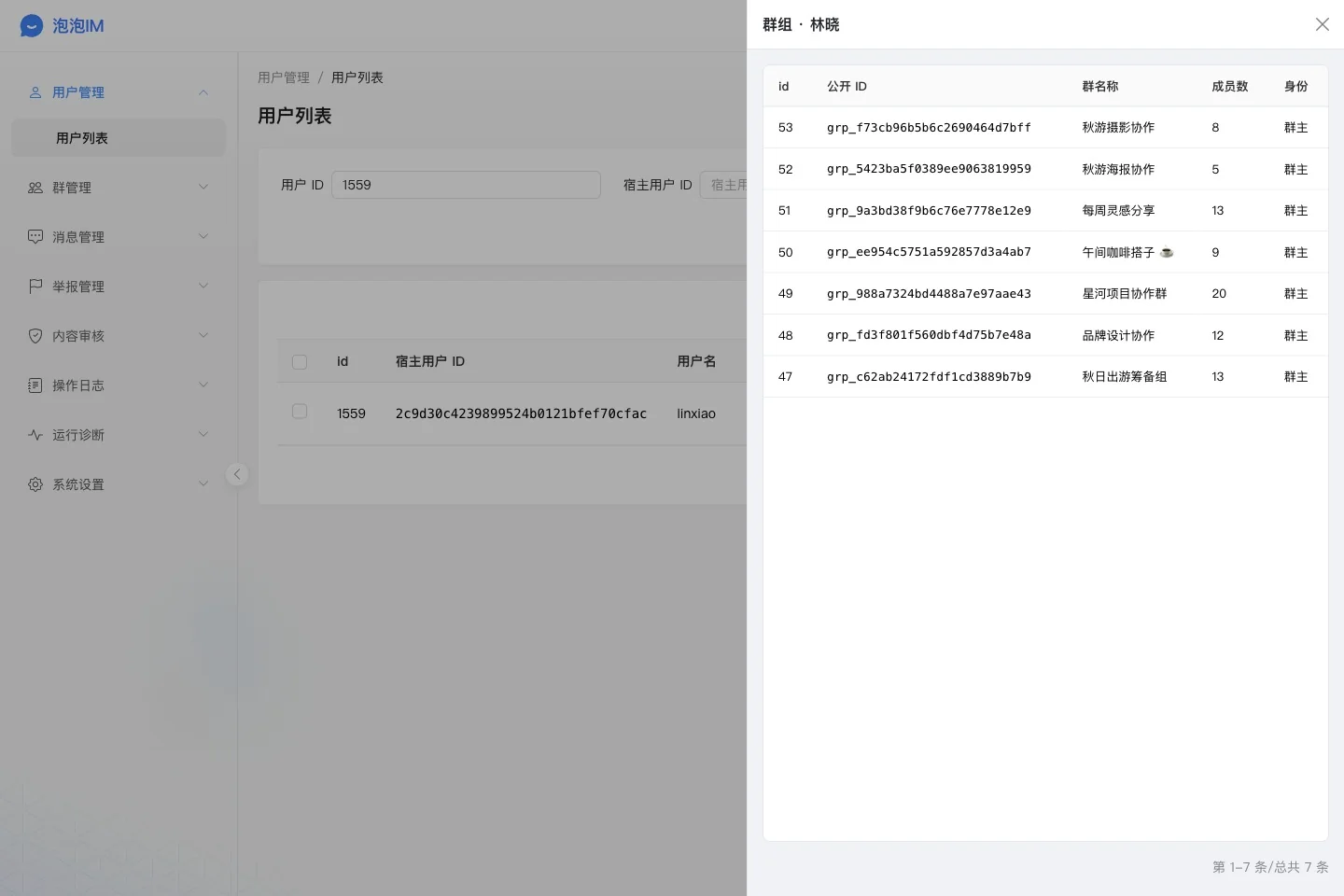Image resolution: width=1344 pixels, height=896 pixels.
Task: Select group ID grp_5423ba5f0389ee9063819959
Action: coord(929,169)
